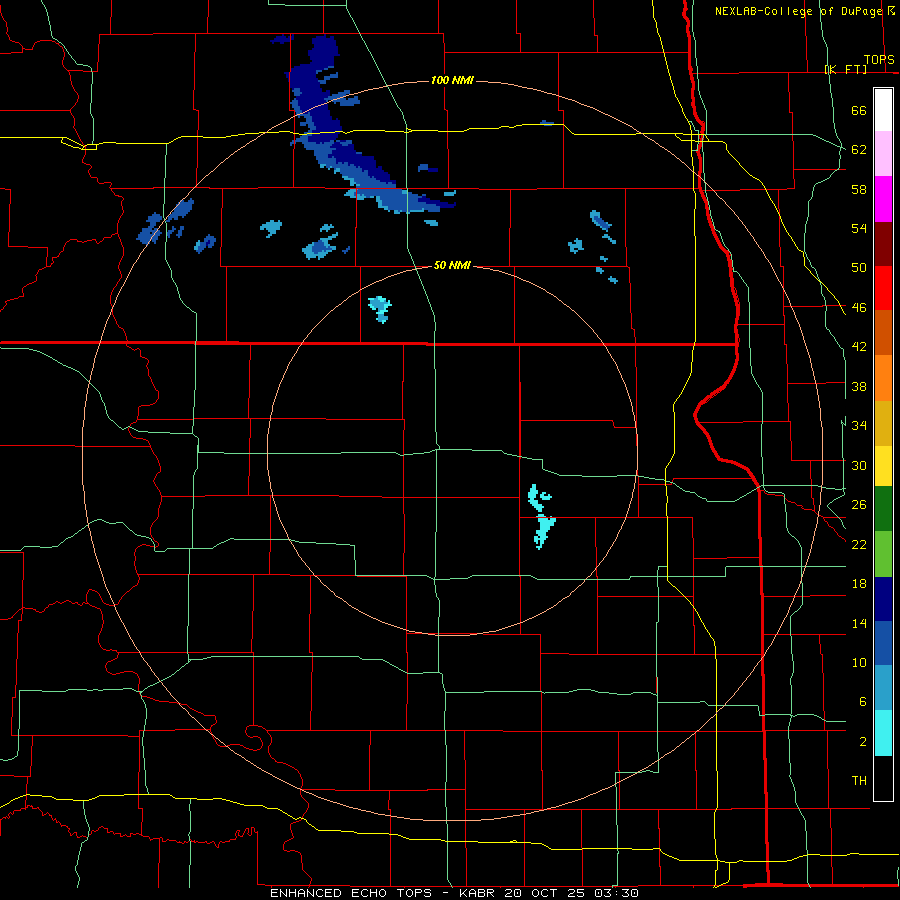Viewport: 900px width, 900px height.
Task: Click the dark orange legend swatch
Action: tap(883, 332)
